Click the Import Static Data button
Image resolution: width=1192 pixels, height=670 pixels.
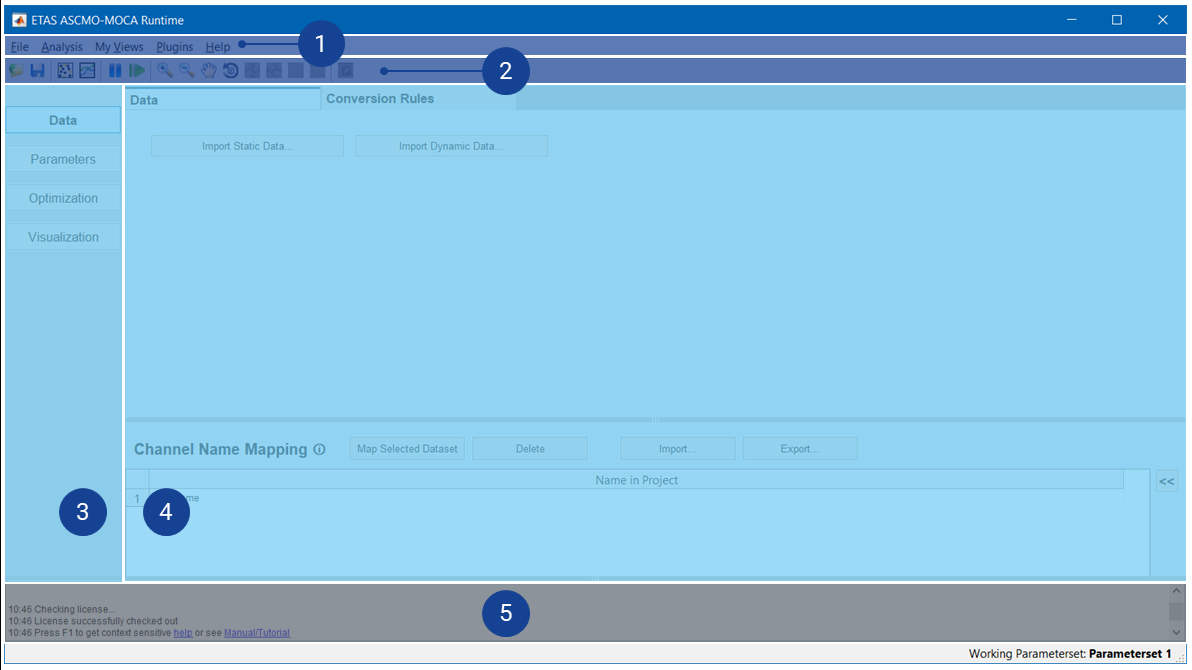(247, 146)
